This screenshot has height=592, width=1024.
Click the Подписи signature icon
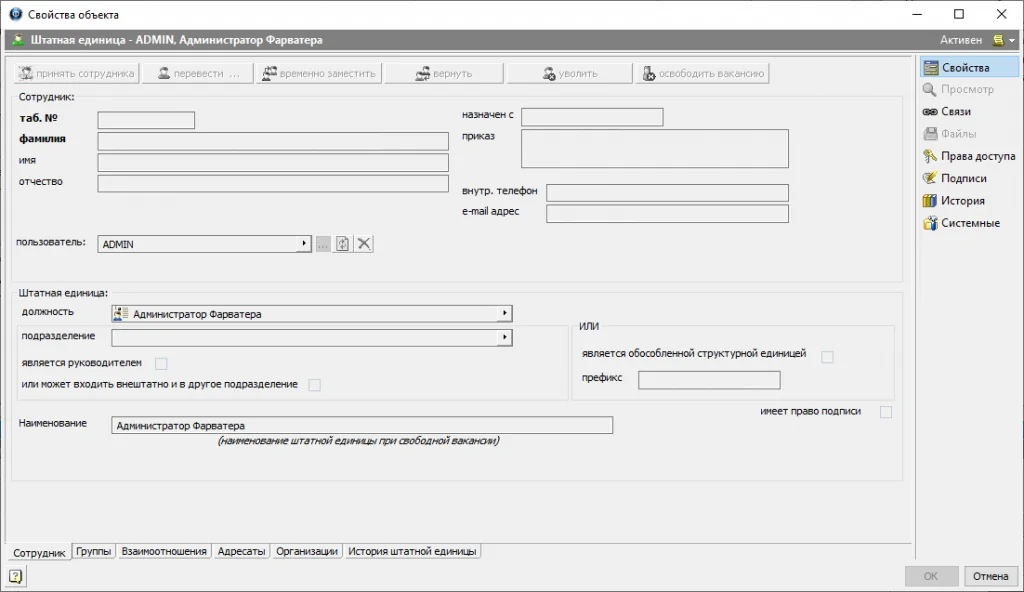[x=929, y=178]
